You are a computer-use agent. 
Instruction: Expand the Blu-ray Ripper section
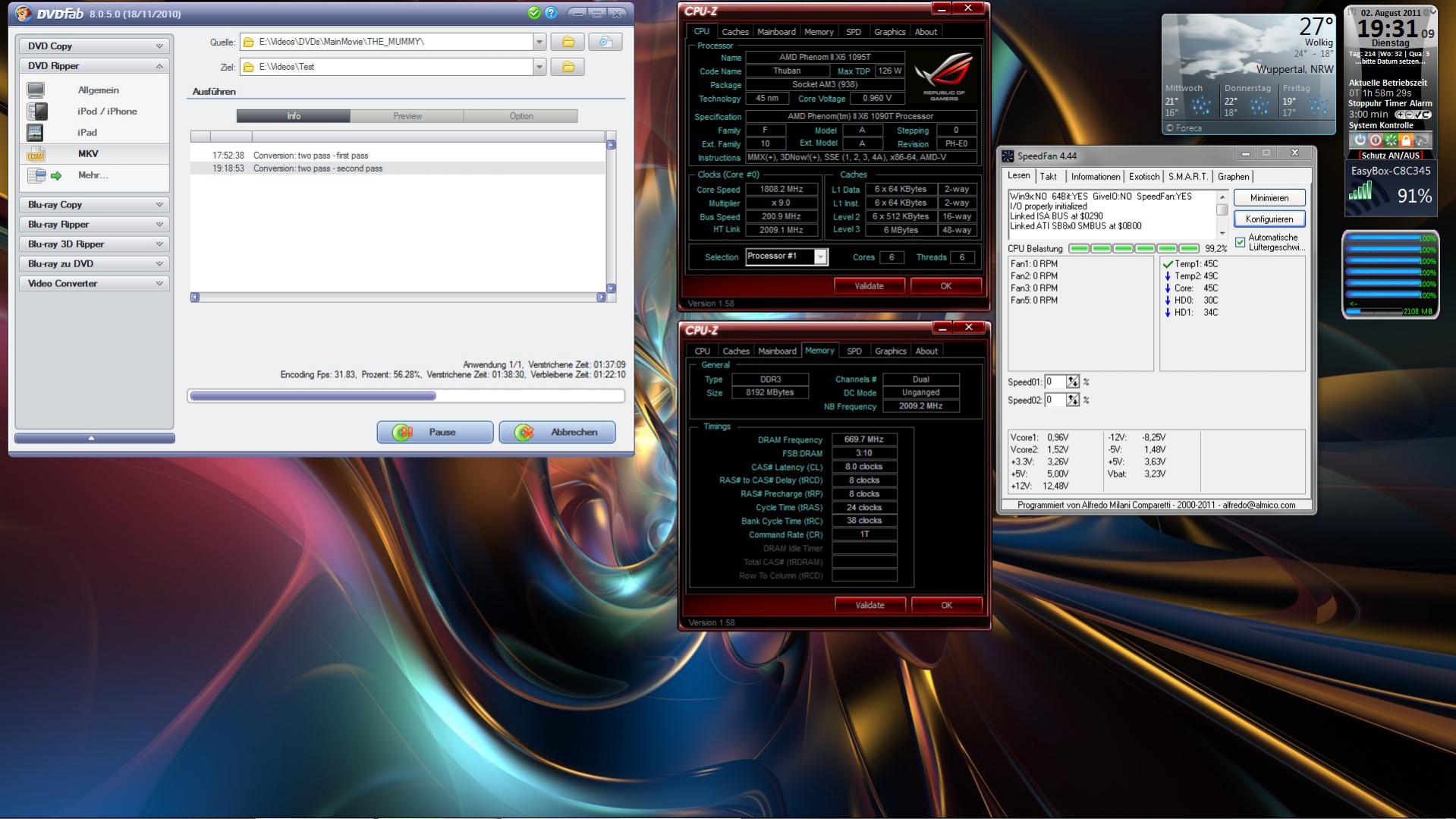[x=94, y=225]
